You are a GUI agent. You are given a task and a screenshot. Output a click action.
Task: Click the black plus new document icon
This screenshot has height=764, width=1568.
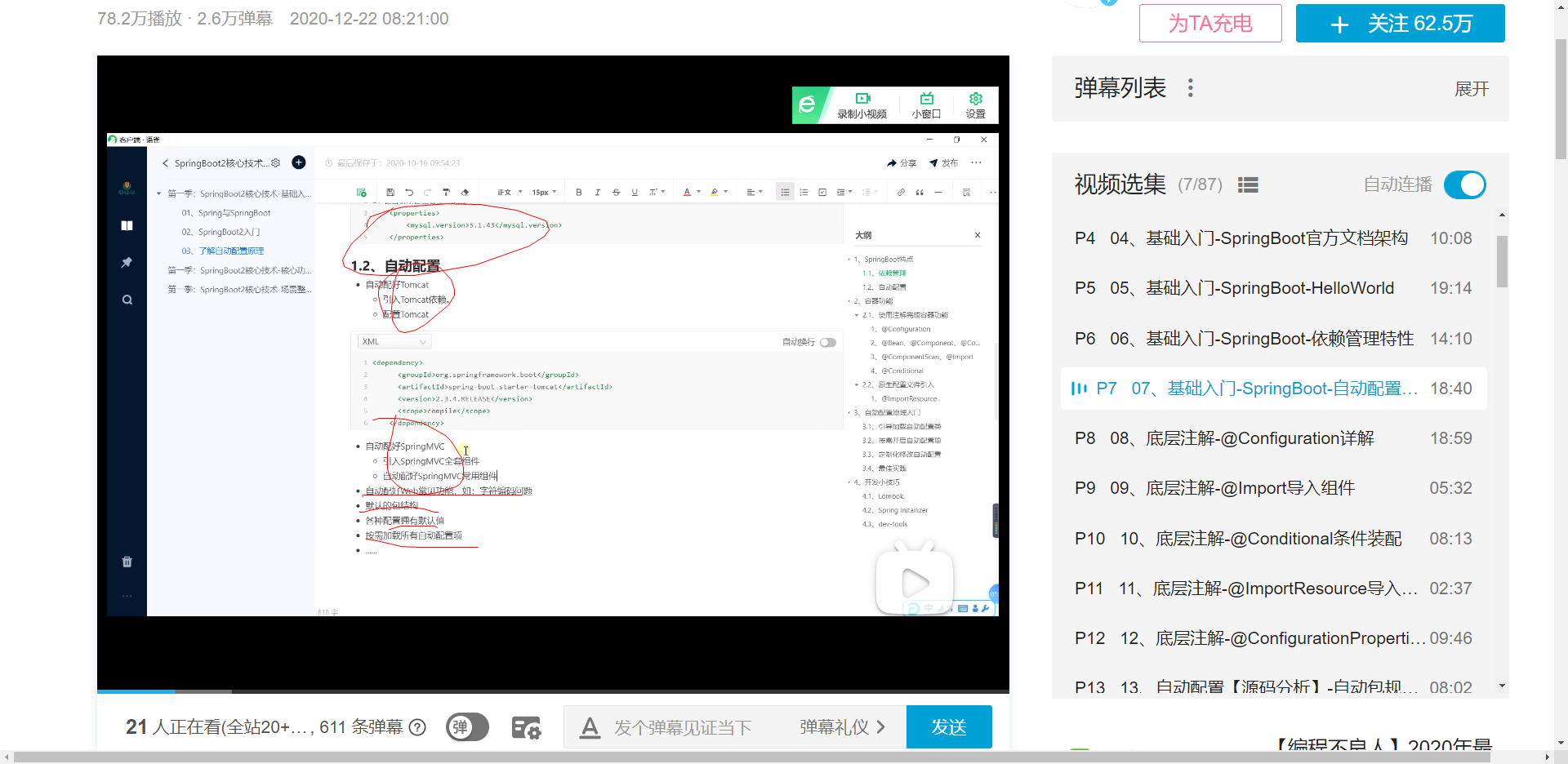[x=299, y=162]
